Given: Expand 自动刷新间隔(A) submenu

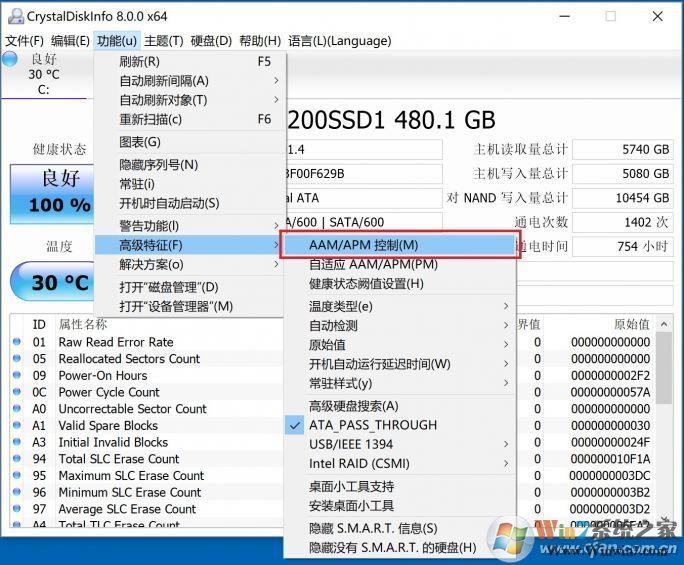Looking at the screenshot, I should tap(190, 81).
